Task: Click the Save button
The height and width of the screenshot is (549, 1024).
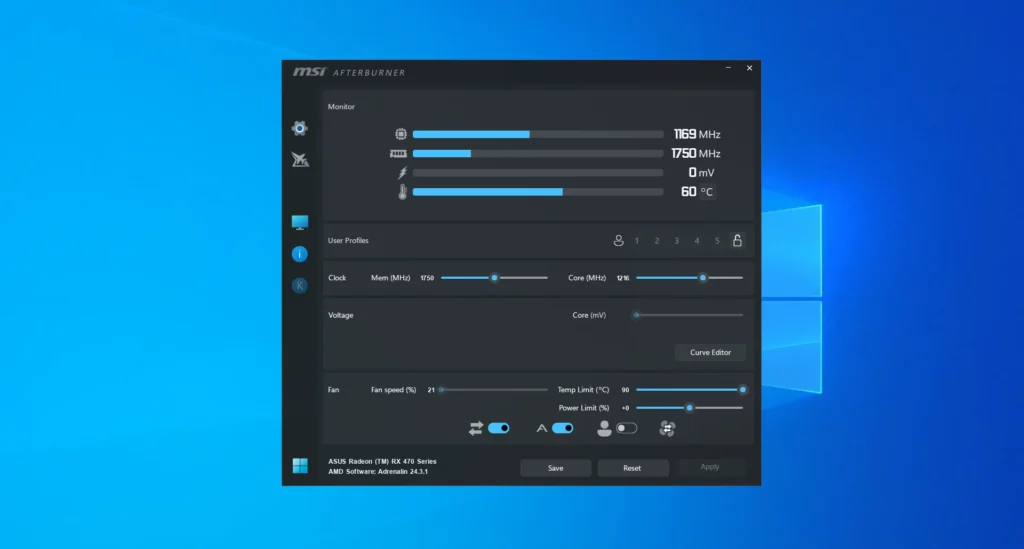Action: pyautogui.click(x=556, y=468)
